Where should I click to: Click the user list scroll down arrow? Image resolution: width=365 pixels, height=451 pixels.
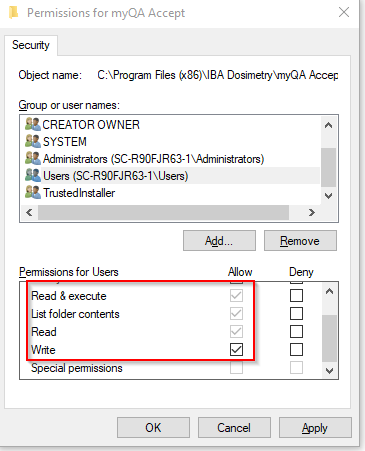329,196
